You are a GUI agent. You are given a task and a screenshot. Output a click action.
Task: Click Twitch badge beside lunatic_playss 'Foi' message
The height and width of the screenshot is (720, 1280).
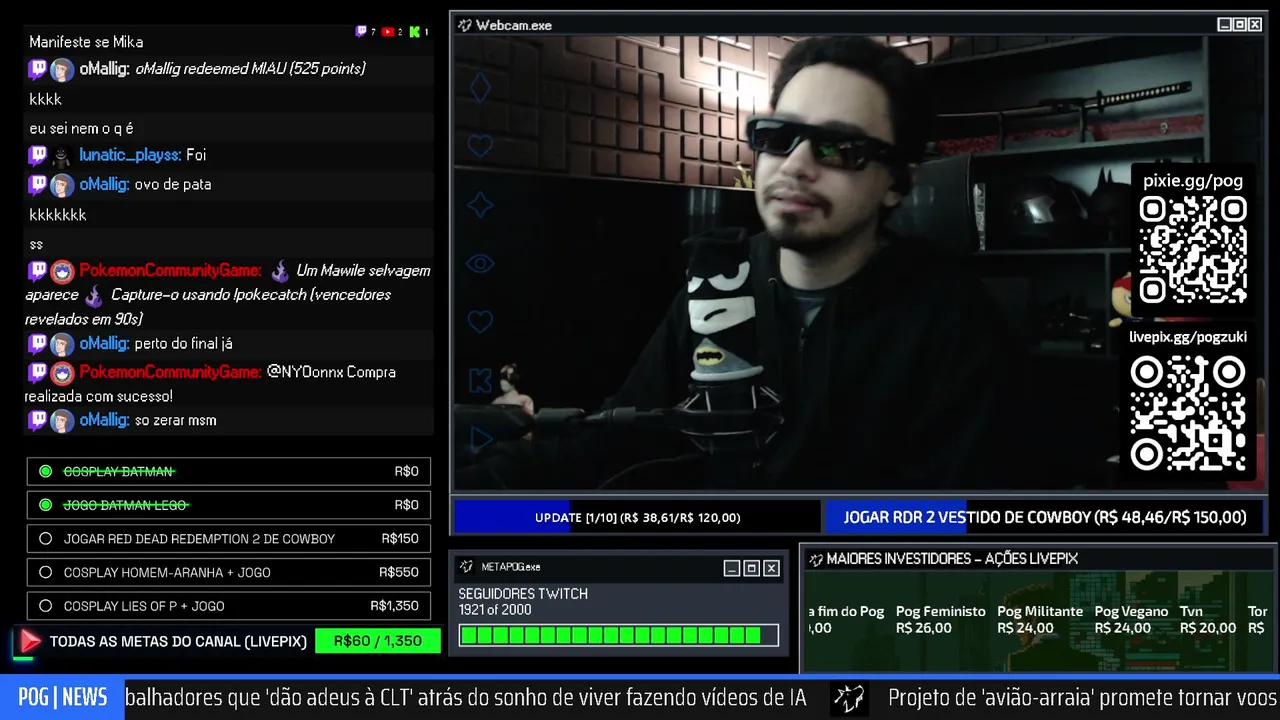pos(37,155)
